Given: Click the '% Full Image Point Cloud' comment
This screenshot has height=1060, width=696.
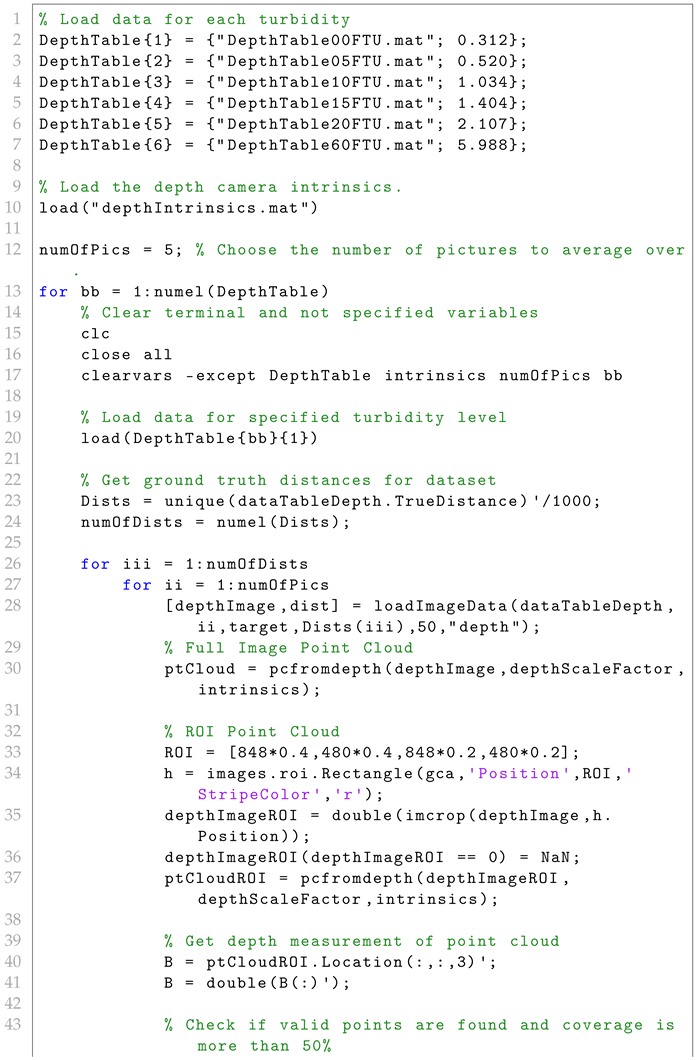Looking at the screenshot, I should (290, 648).
